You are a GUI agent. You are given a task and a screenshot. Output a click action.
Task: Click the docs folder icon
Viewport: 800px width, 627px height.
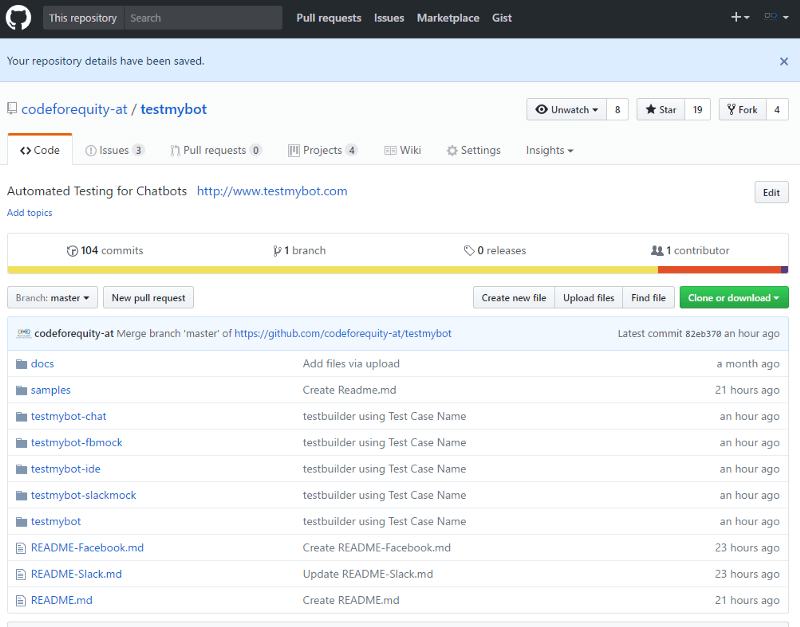[21, 364]
